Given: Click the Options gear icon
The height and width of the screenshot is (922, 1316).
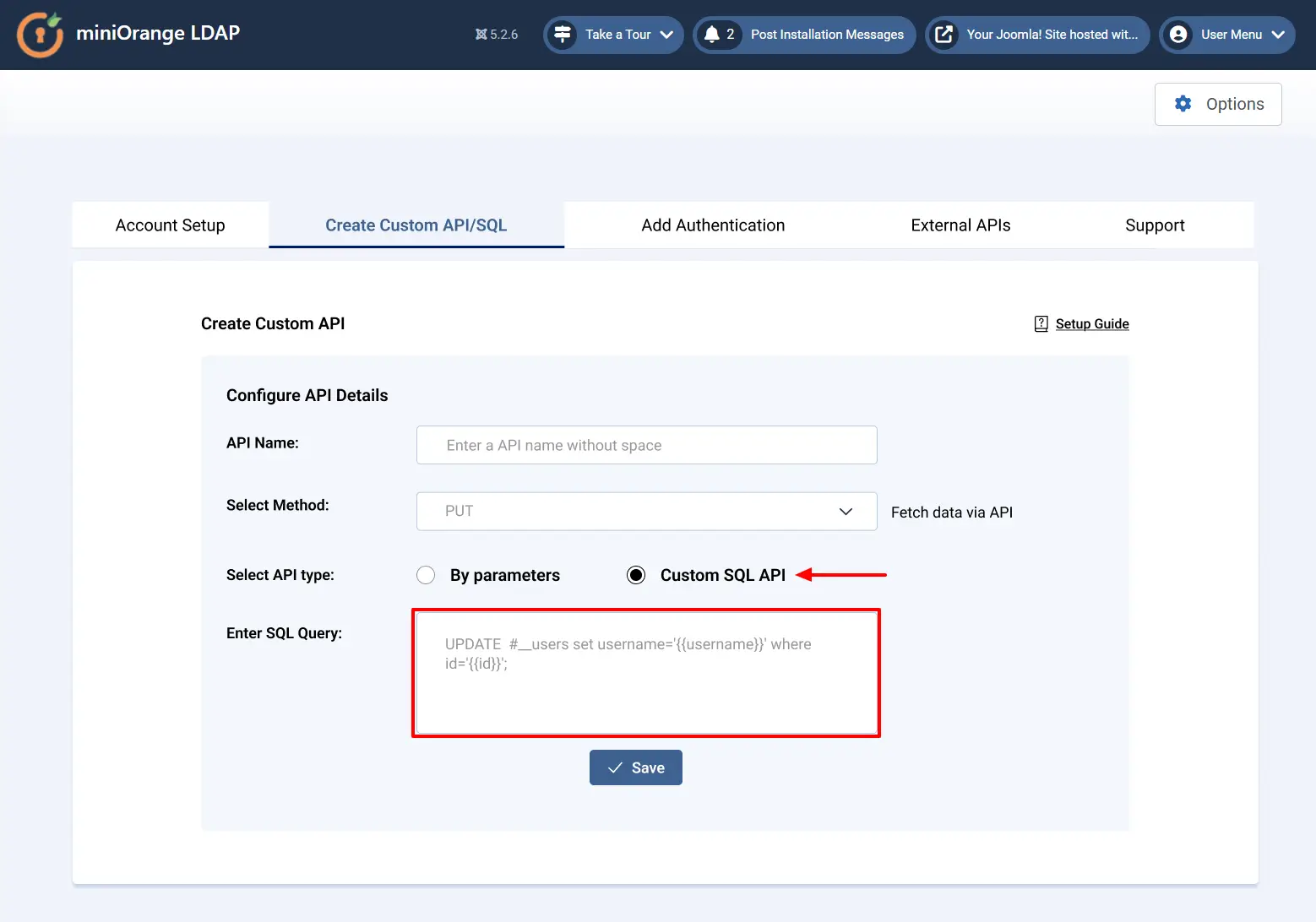Looking at the screenshot, I should (x=1183, y=104).
